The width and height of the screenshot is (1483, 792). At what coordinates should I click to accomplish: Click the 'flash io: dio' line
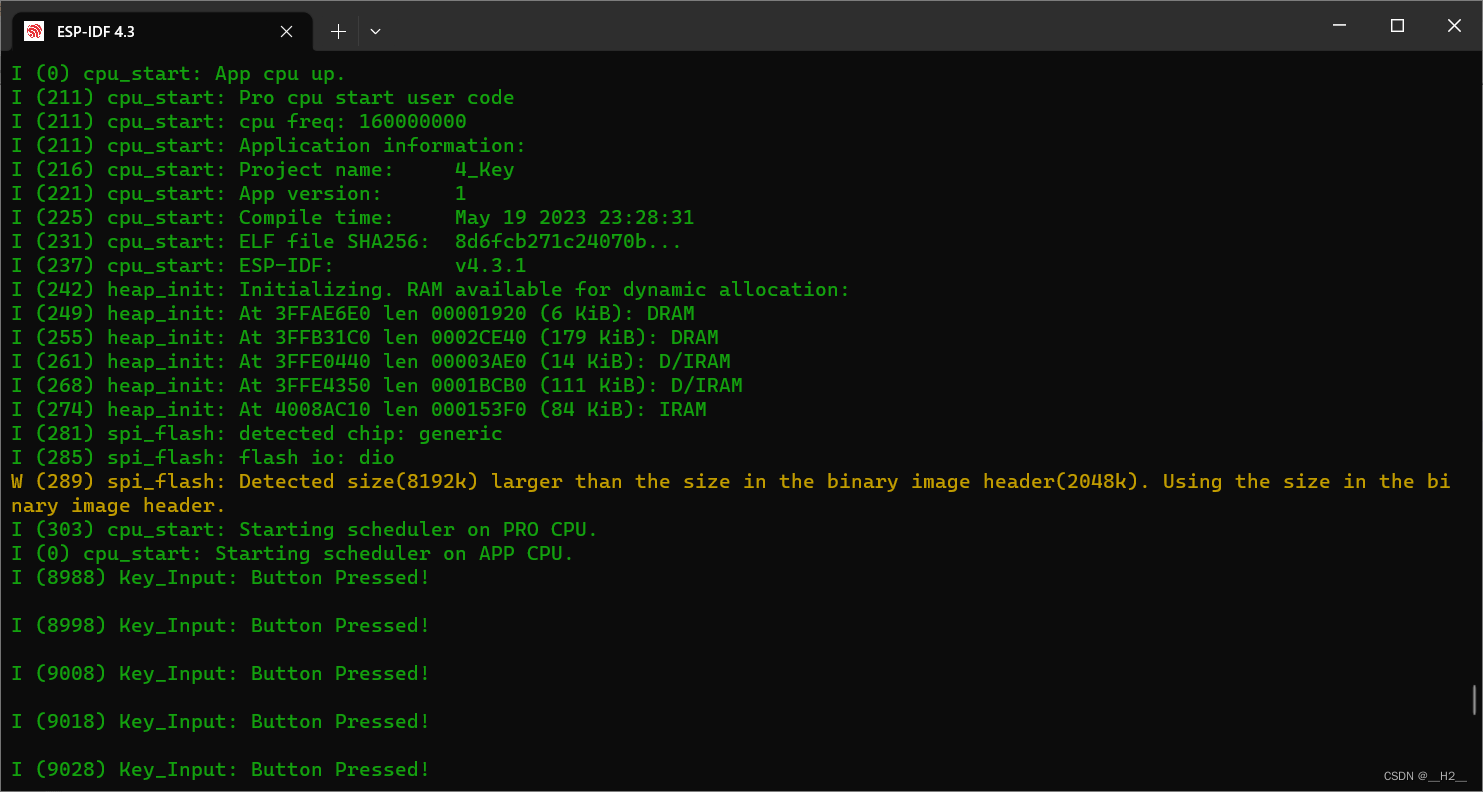(202, 457)
